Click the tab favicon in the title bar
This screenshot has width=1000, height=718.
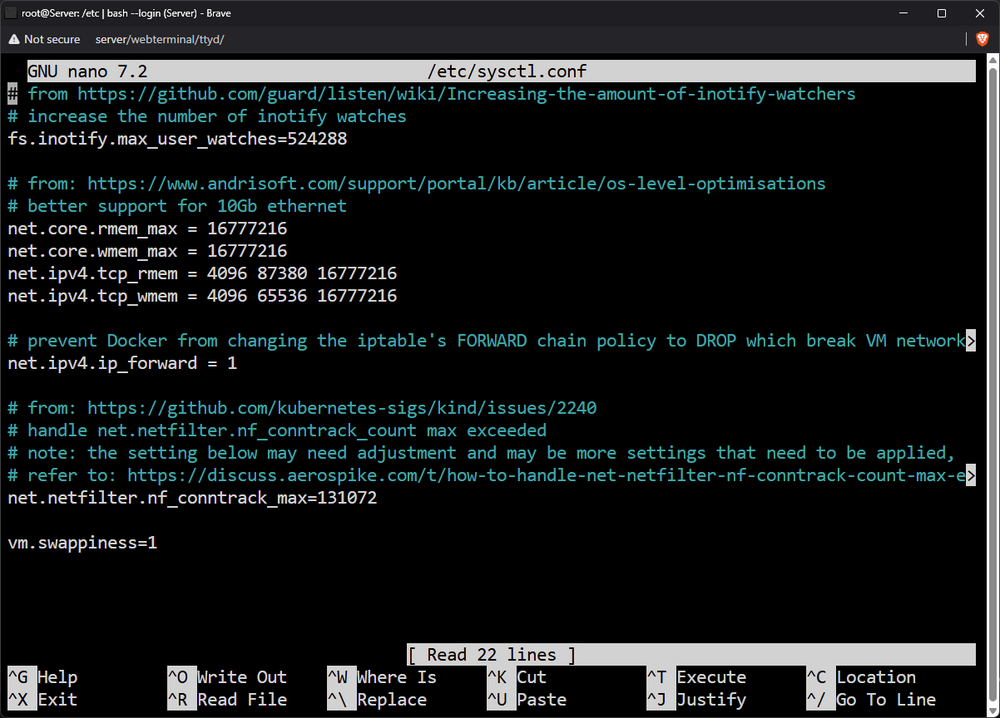10,13
